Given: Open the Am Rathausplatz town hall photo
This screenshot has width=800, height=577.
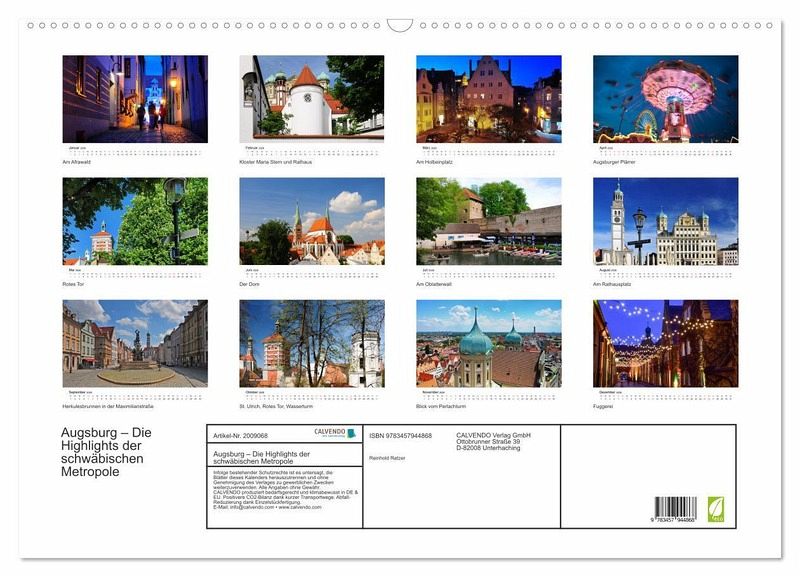Looking at the screenshot, I should click(666, 221).
